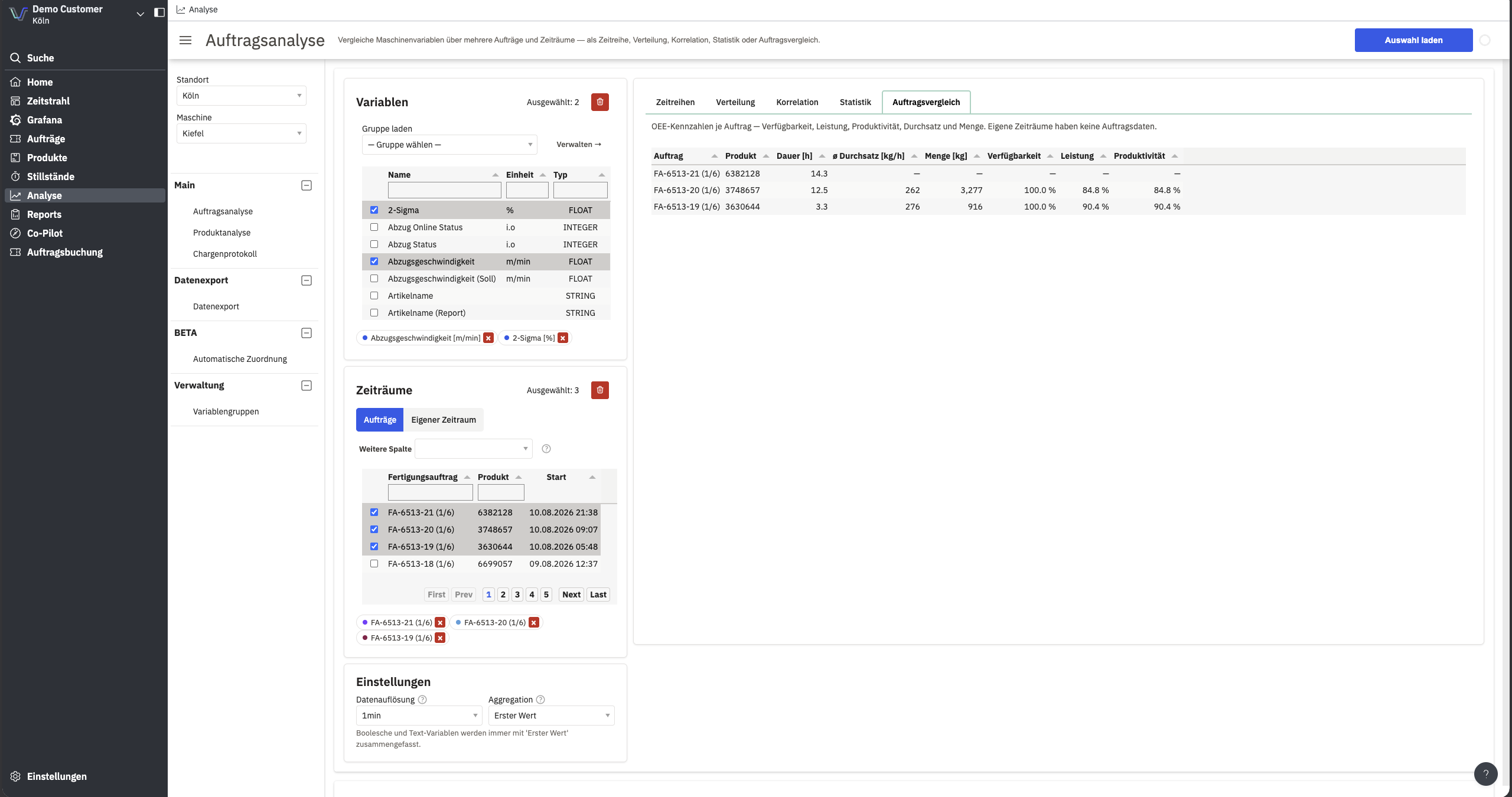Remove the Abzugsgeschwindigkeit [m/min] chip

click(x=488, y=338)
